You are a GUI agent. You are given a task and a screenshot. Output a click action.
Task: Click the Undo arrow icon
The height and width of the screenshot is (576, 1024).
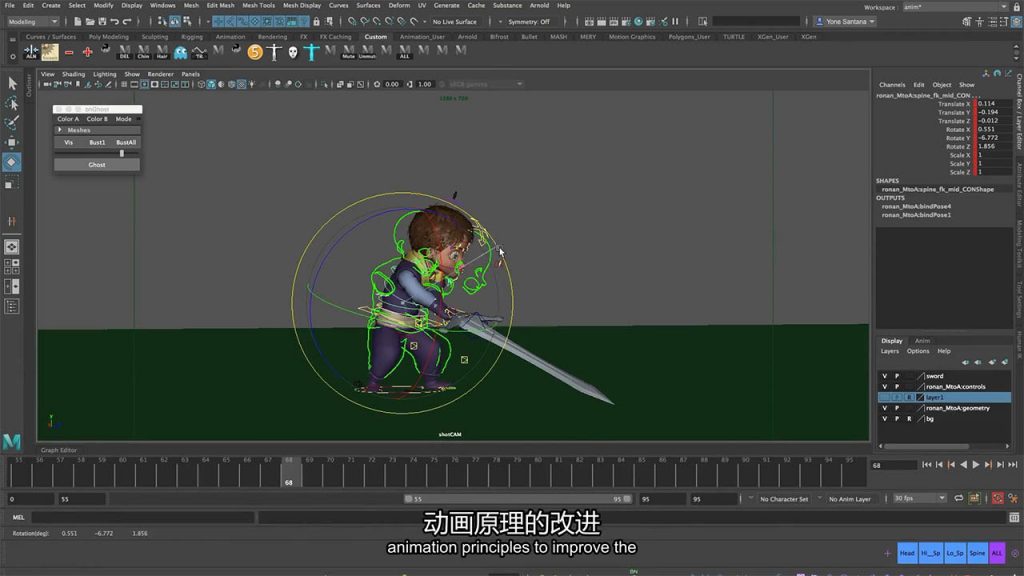pyautogui.click(x=114, y=22)
